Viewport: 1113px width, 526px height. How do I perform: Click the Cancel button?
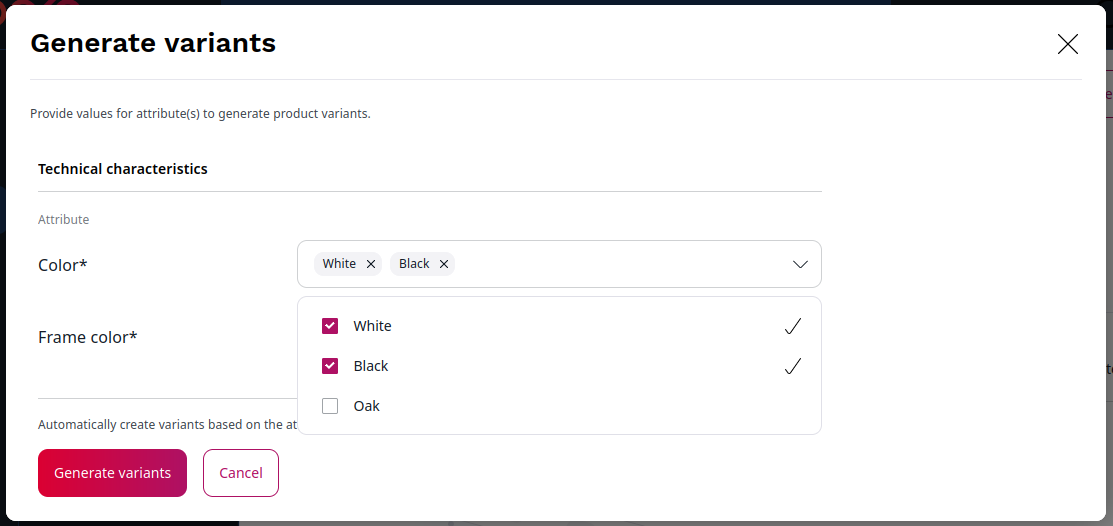[241, 473]
